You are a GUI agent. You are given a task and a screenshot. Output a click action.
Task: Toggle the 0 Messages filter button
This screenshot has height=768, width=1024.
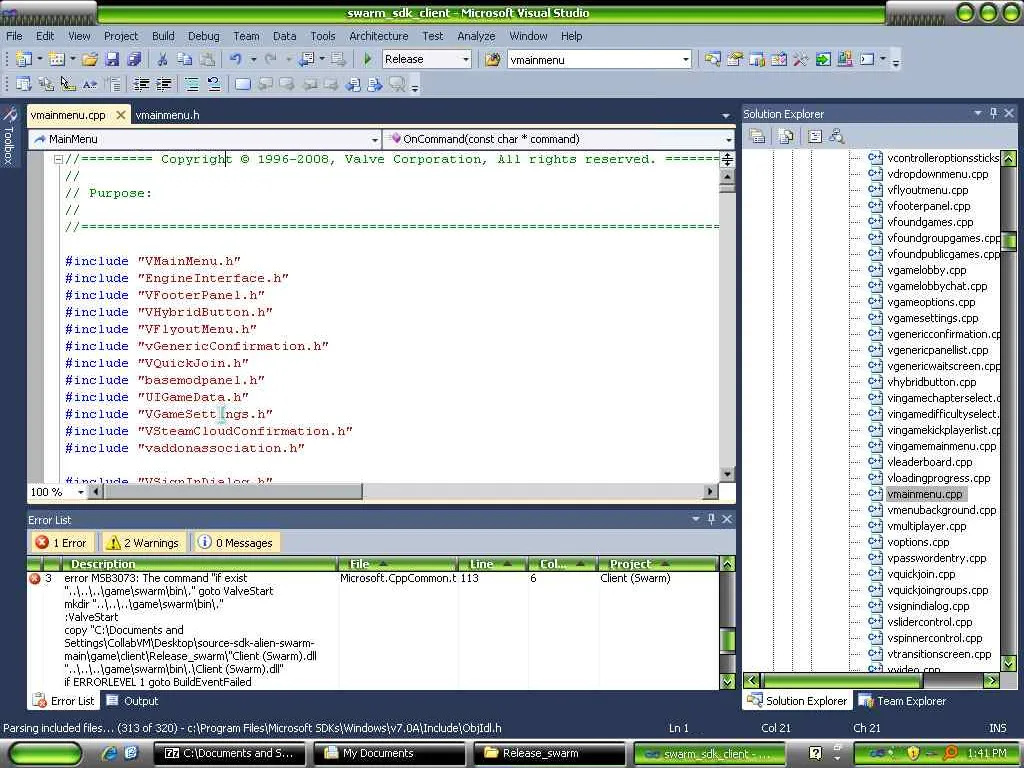pos(236,543)
